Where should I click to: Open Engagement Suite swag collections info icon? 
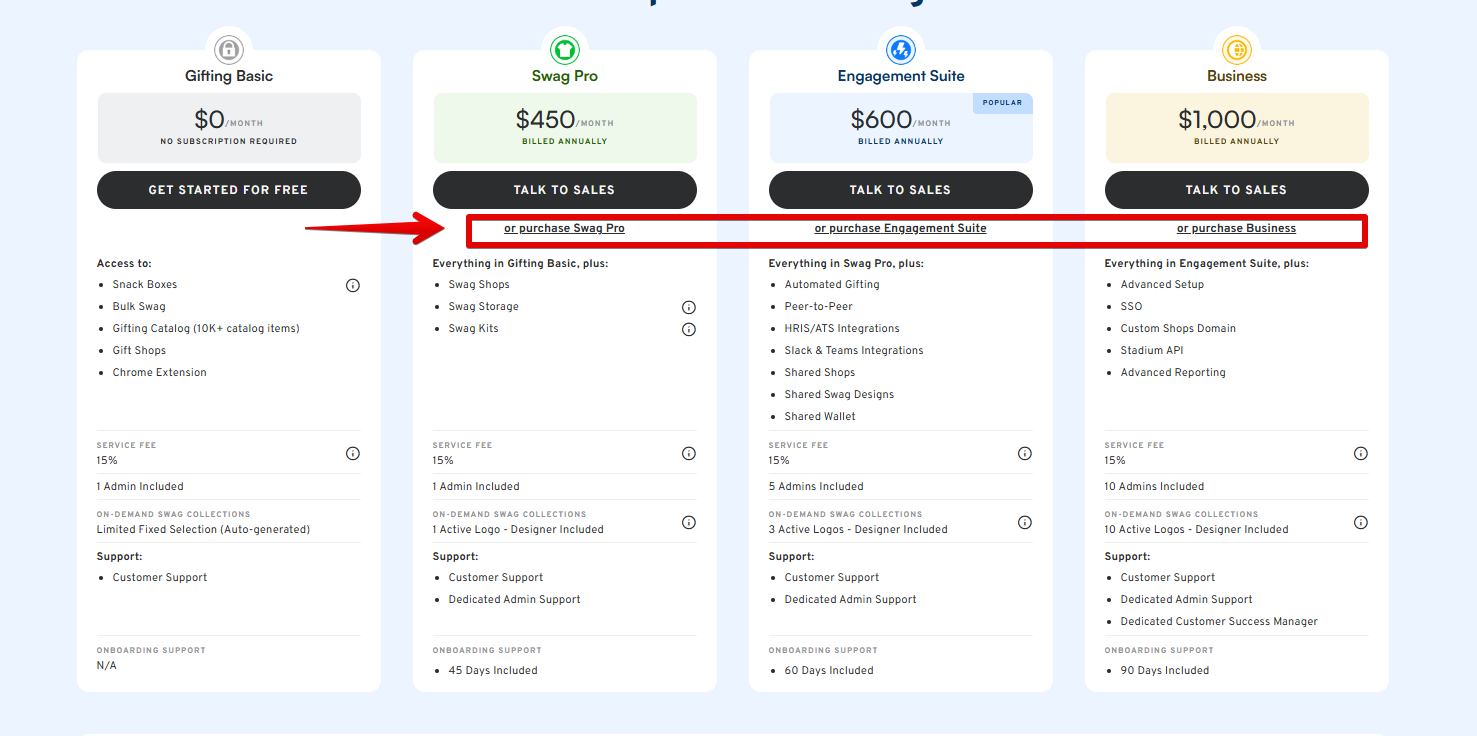point(1025,522)
